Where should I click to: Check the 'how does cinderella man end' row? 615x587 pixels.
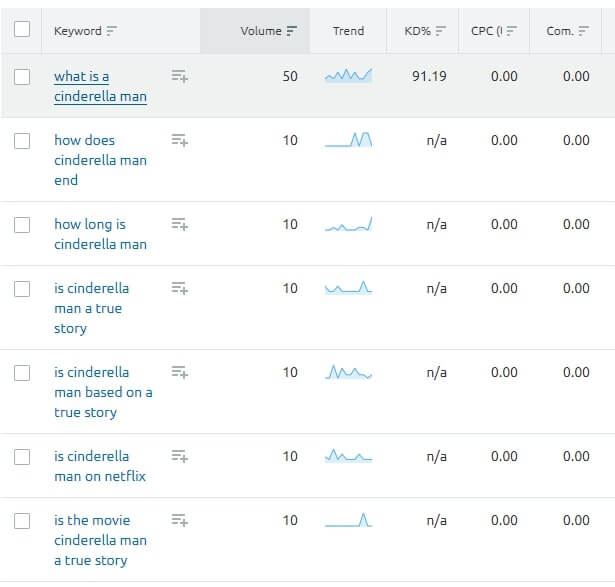(22, 141)
